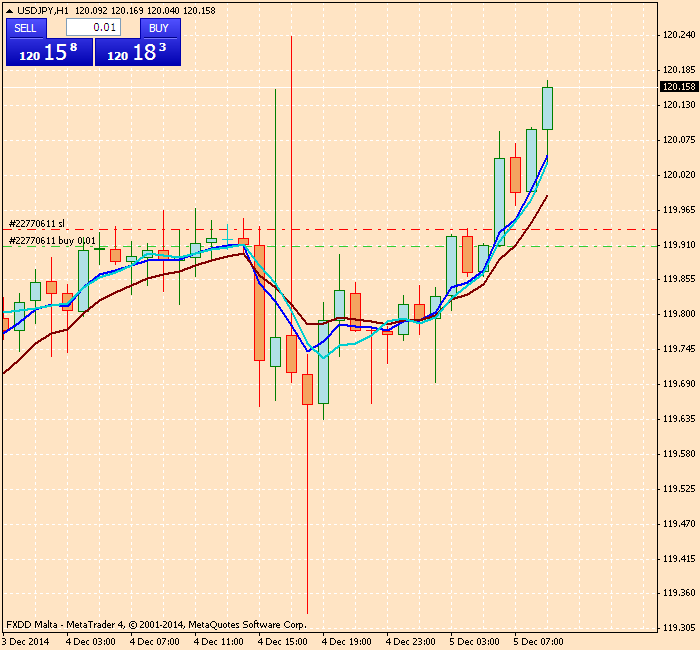The image size is (700, 650).
Task: Click the SELL button
Action: tap(25, 28)
